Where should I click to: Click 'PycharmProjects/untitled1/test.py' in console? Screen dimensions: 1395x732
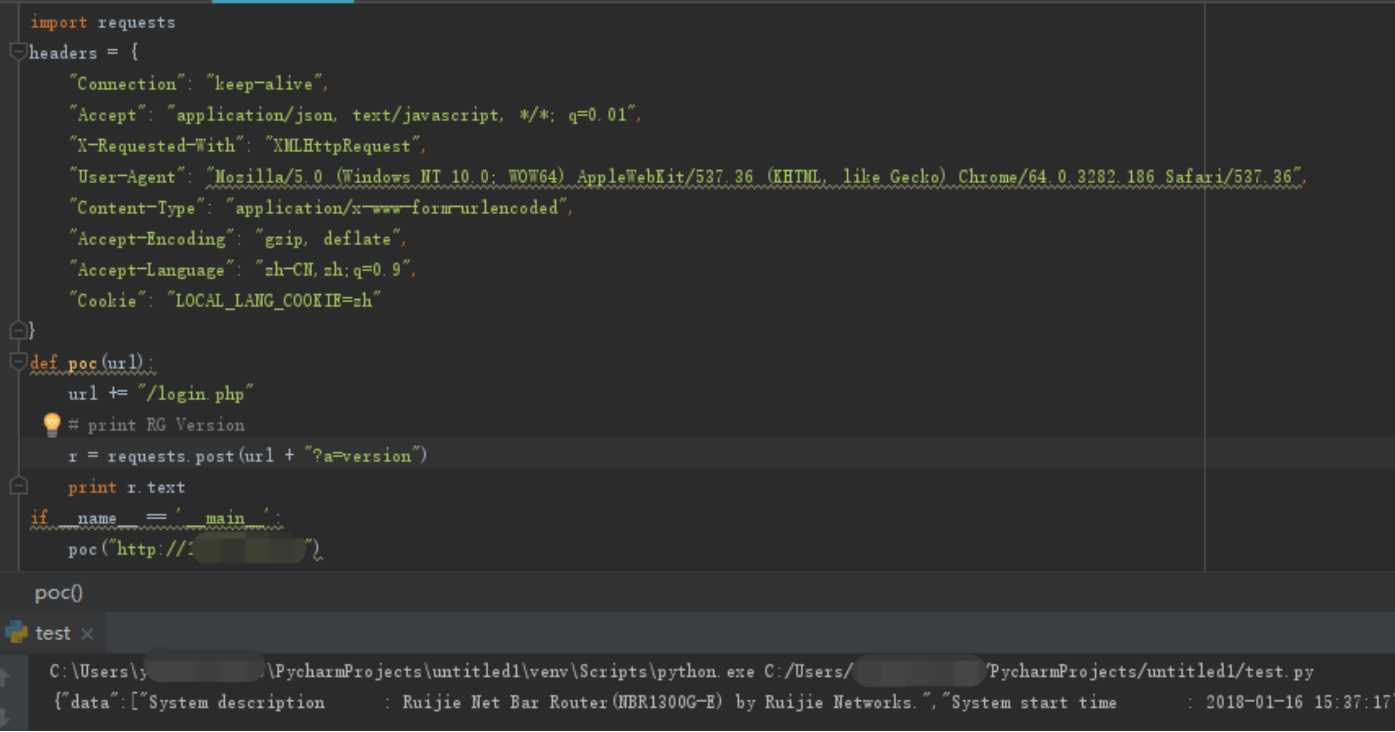tap(1150, 672)
